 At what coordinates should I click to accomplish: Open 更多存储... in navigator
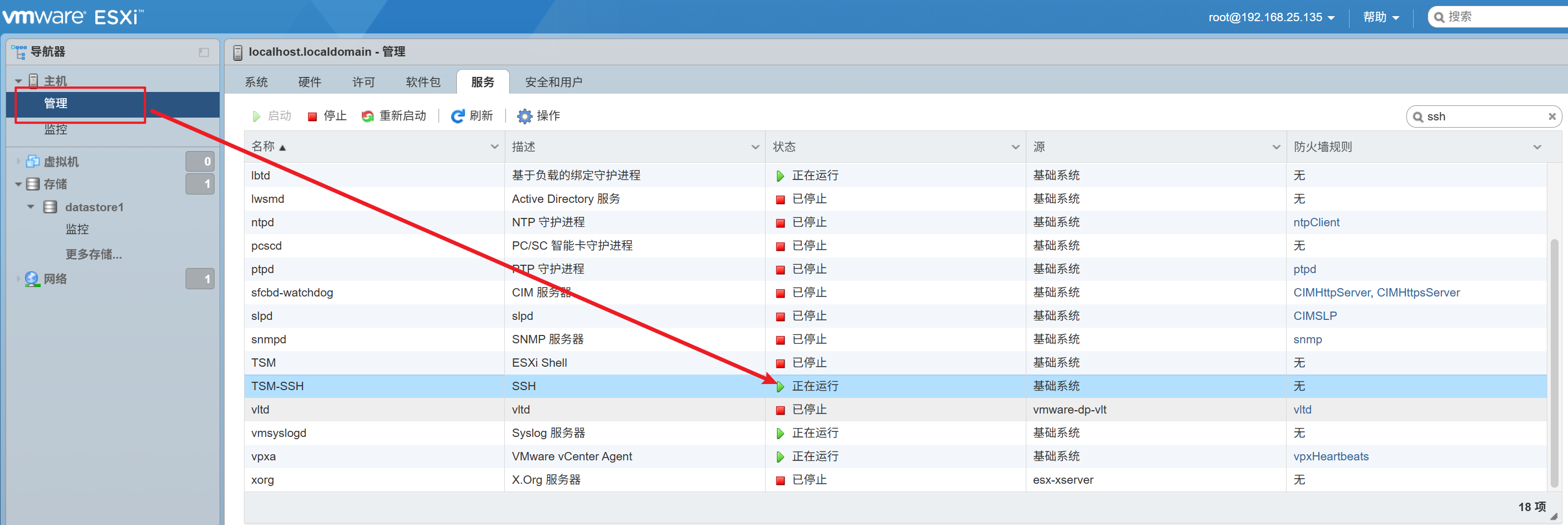tap(94, 254)
